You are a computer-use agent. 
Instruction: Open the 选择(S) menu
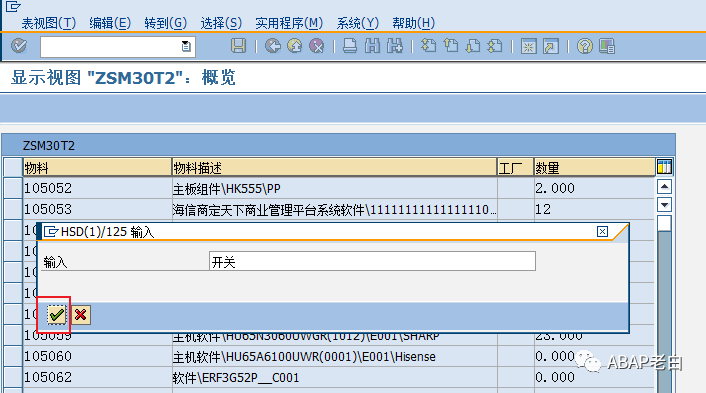click(221, 23)
